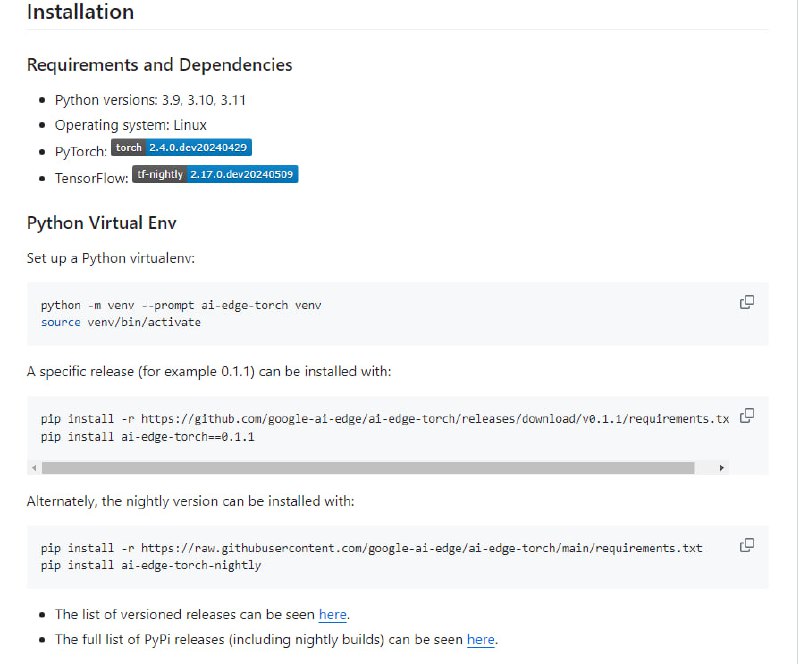Click the dark 'torch' badge label
The height and width of the screenshot is (664, 800).
tap(128, 148)
